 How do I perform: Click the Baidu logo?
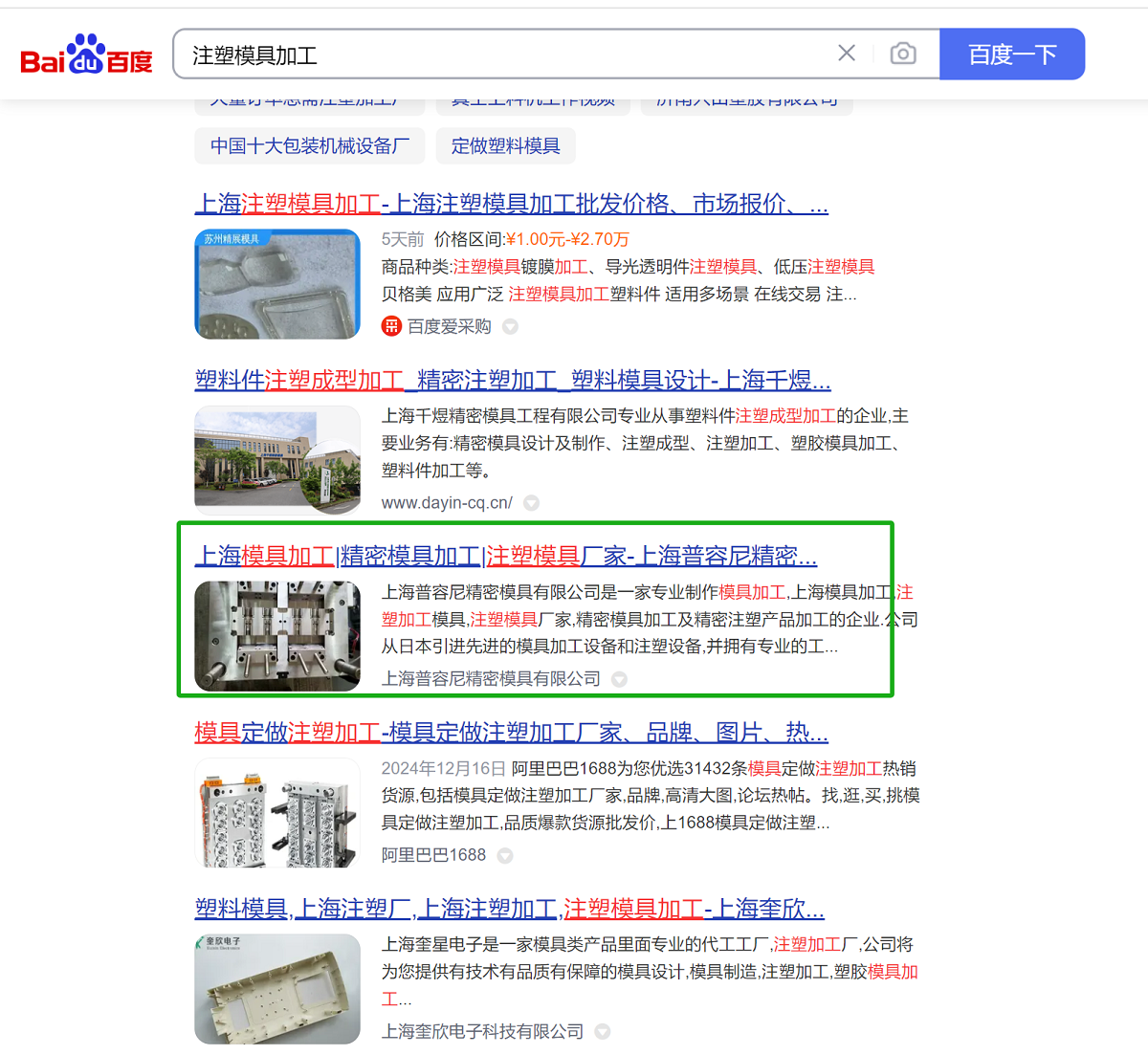click(x=86, y=55)
